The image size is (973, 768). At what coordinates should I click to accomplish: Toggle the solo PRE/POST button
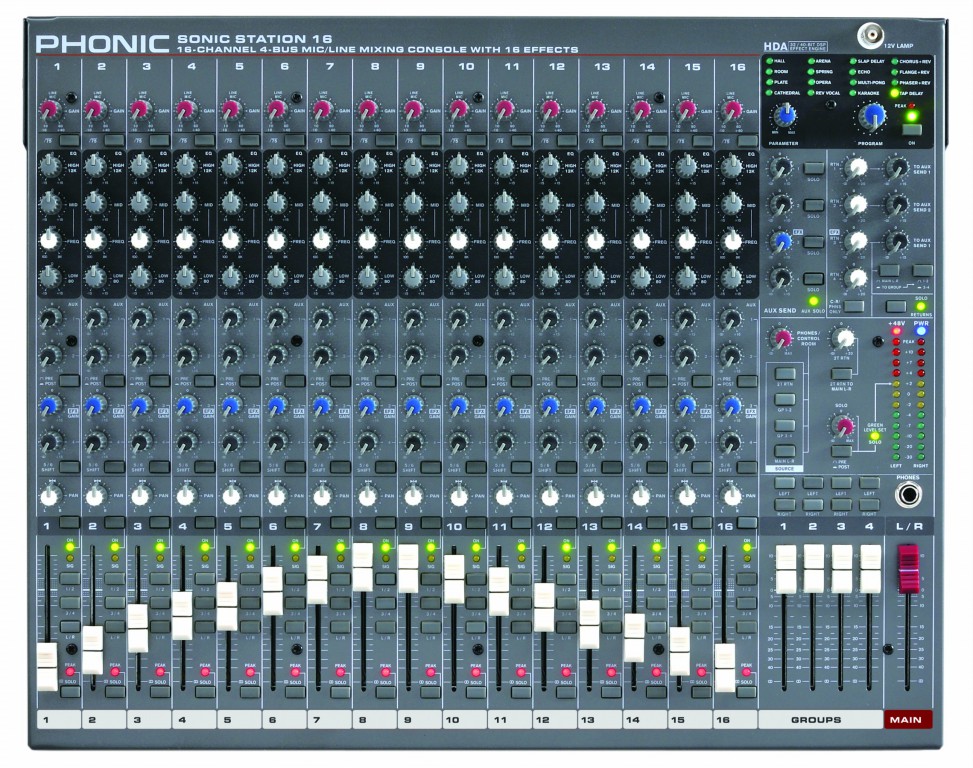tap(841, 451)
